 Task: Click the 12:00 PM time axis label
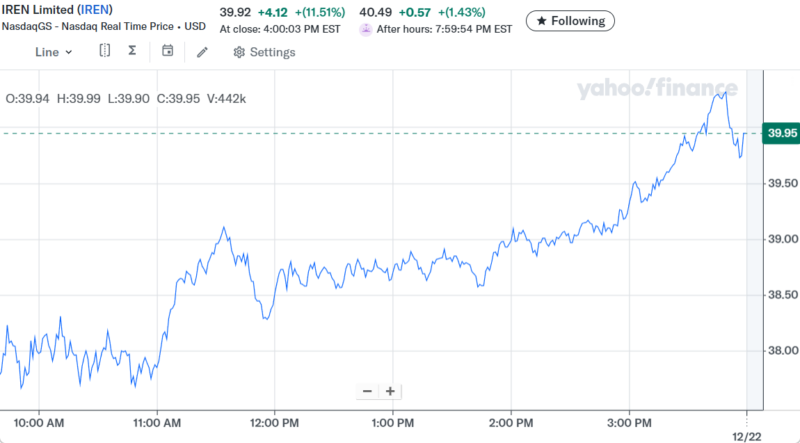(274, 423)
